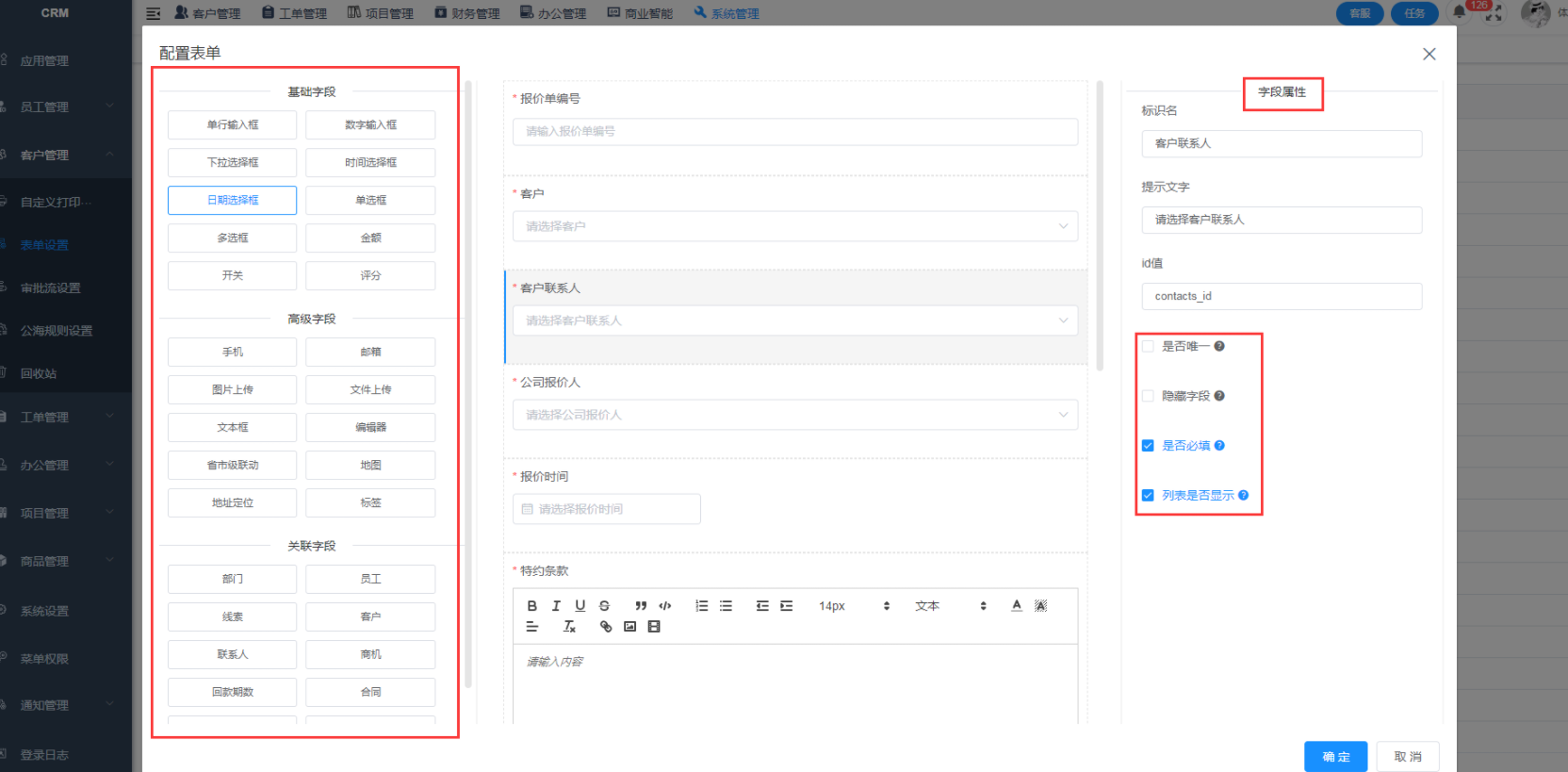The image size is (1568, 772).
Task: Show help tooltip for 列表是否显示
Action: 1243,495
